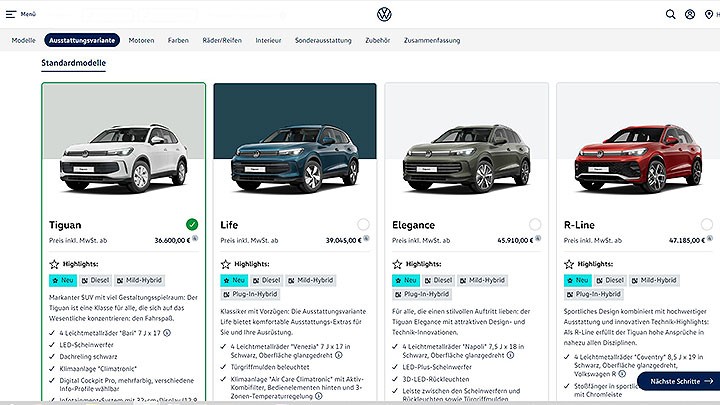
Task: Switch to the Motoren step
Action: [x=141, y=40]
